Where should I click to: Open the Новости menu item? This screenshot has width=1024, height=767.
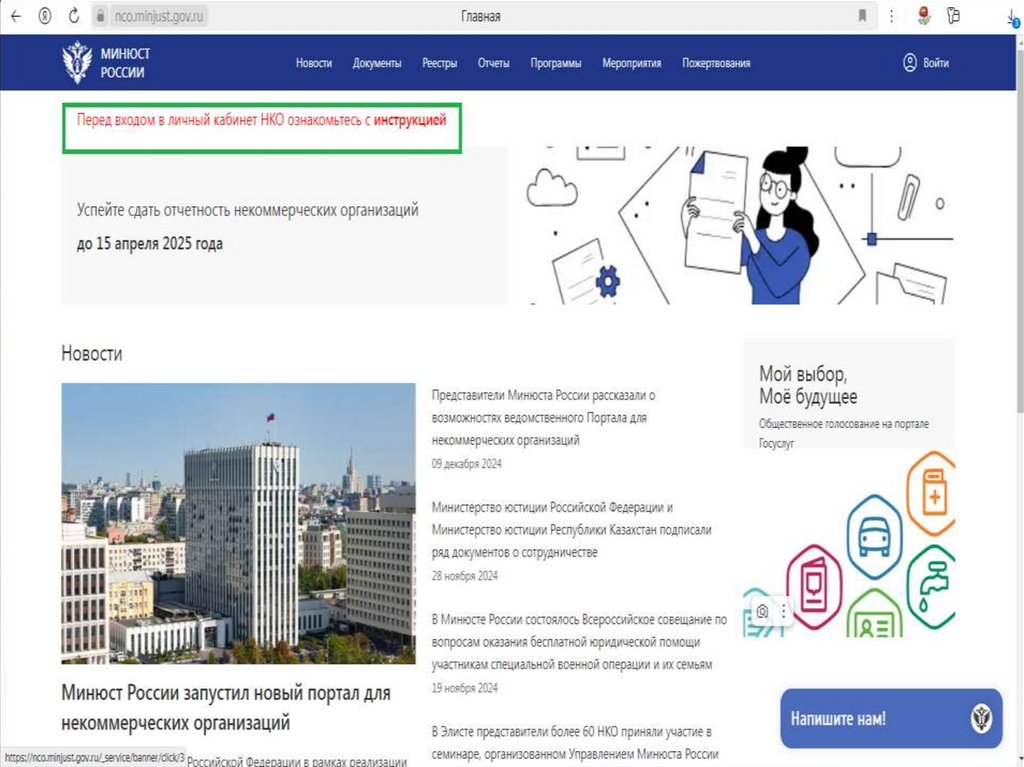tap(313, 63)
